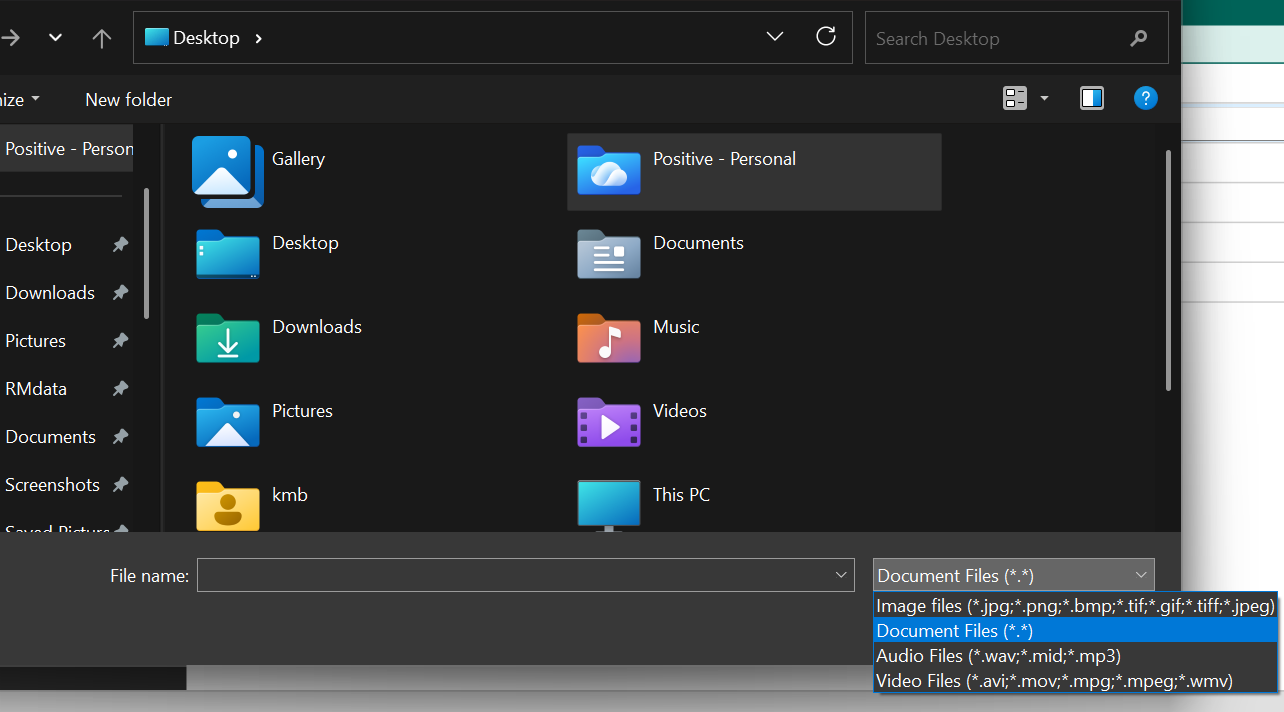Expand the address bar history dropdown
Screen dimensions: 1284x712
(x=775, y=37)
